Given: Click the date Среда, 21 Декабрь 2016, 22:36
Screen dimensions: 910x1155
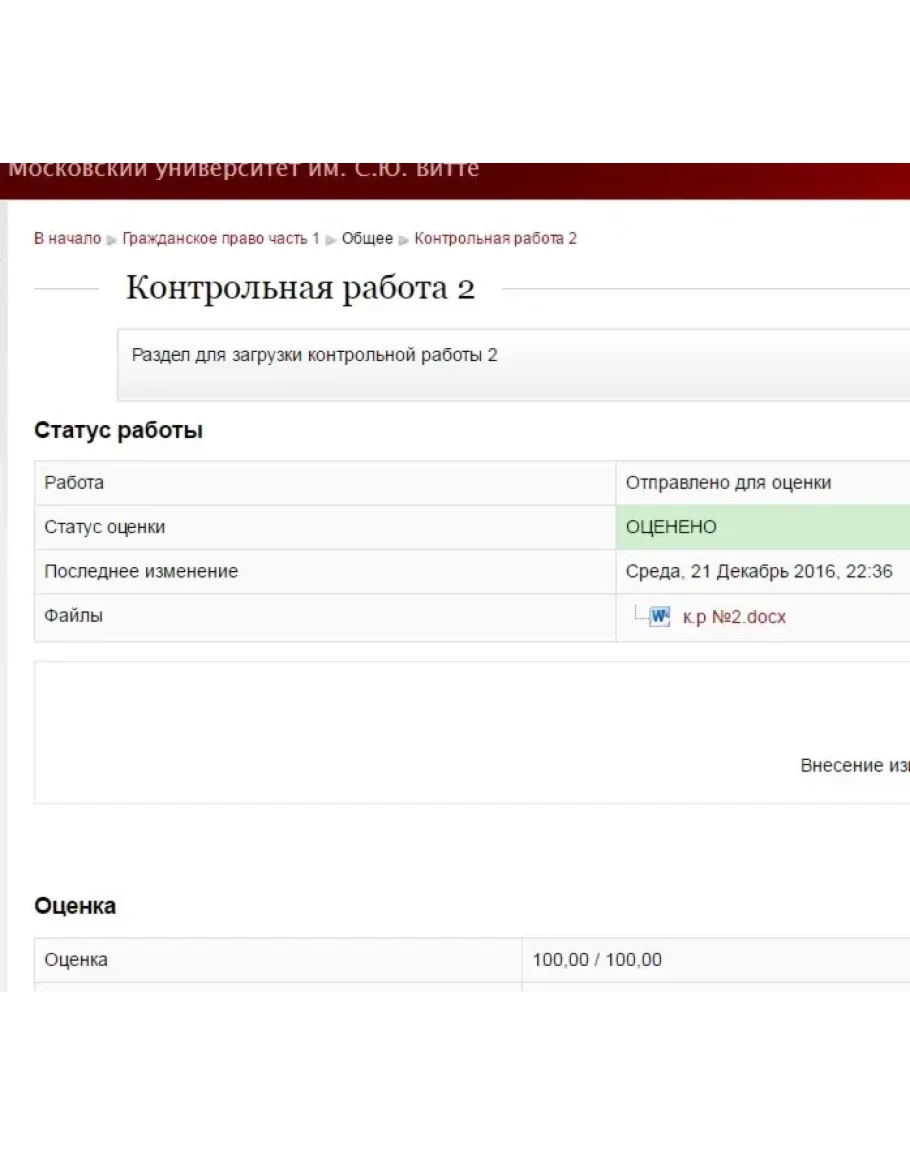Looking at the screenshot, I should [759, 572].
